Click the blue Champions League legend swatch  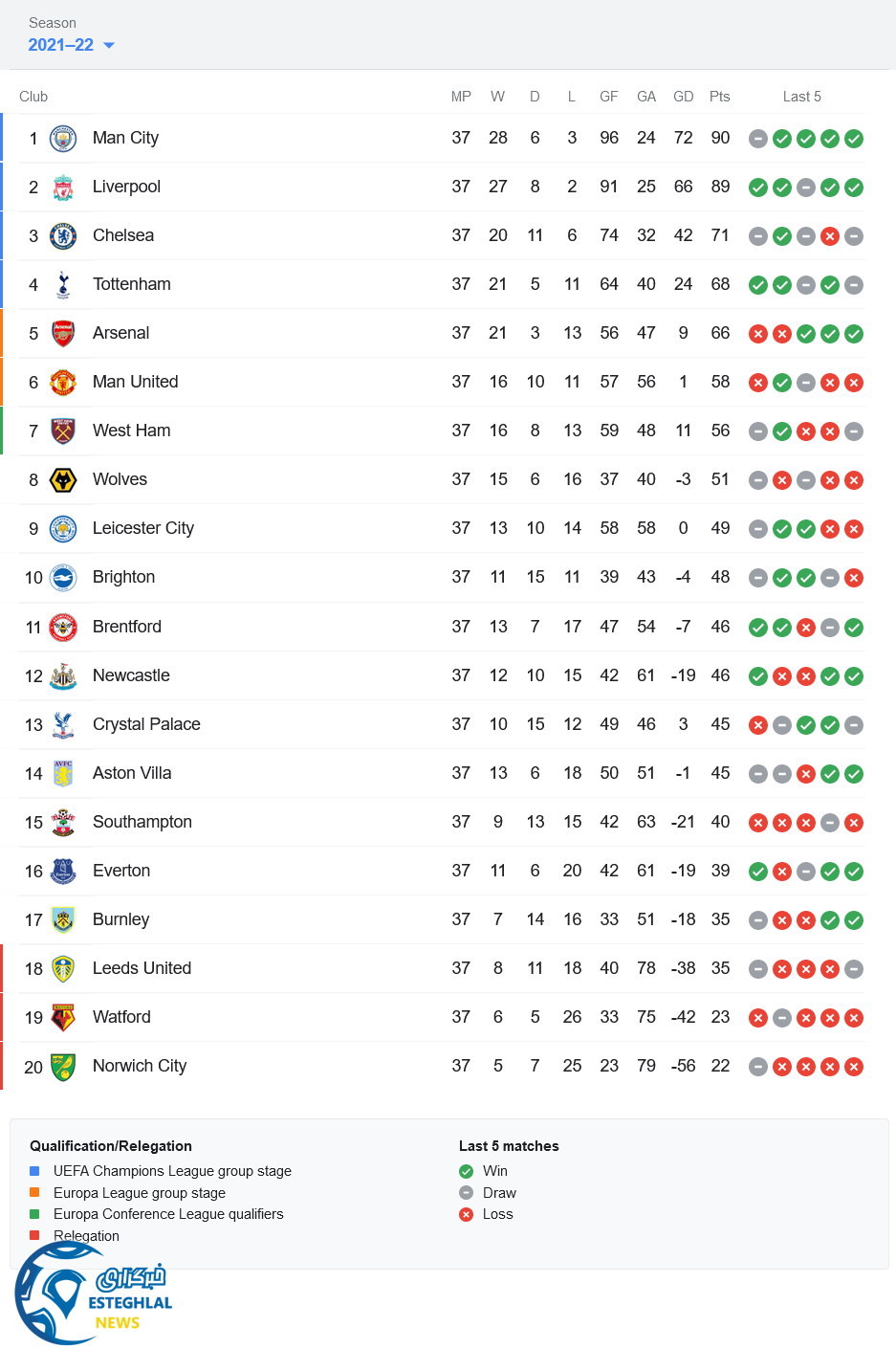[34, 1171]
